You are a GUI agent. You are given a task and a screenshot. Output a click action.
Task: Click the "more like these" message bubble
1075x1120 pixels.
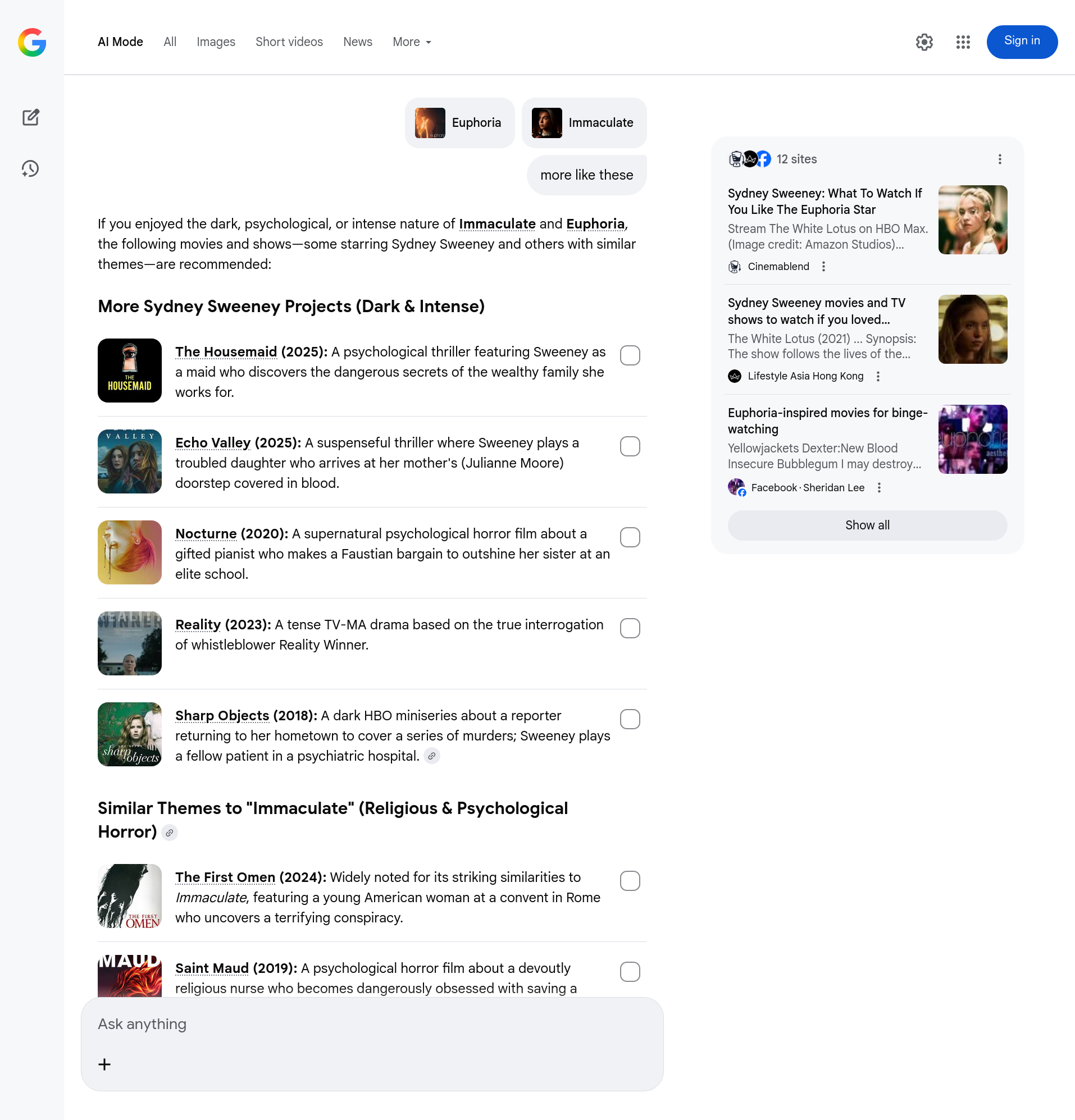(587, 175)
